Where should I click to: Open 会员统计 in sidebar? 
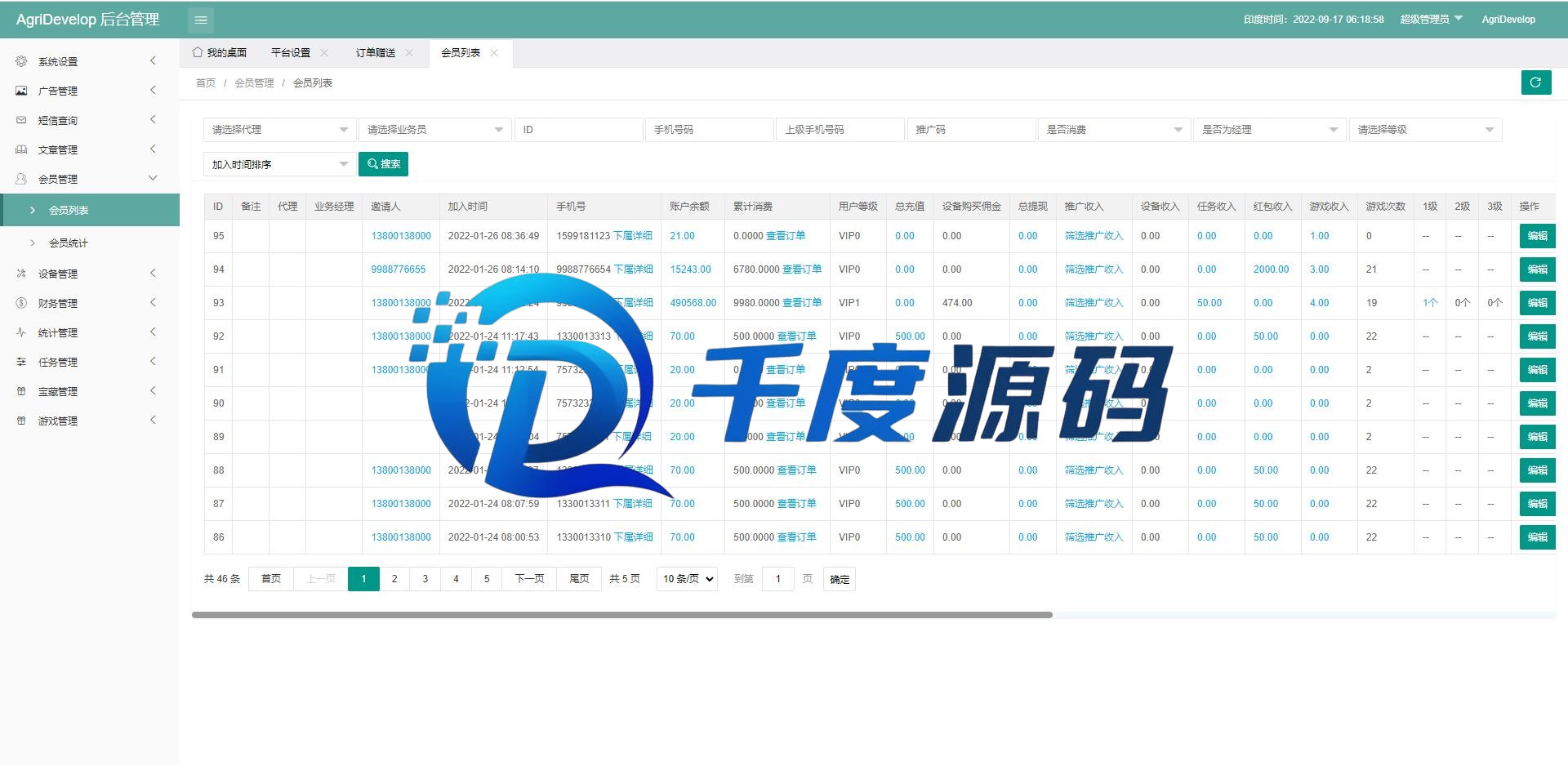click(90, 243)
